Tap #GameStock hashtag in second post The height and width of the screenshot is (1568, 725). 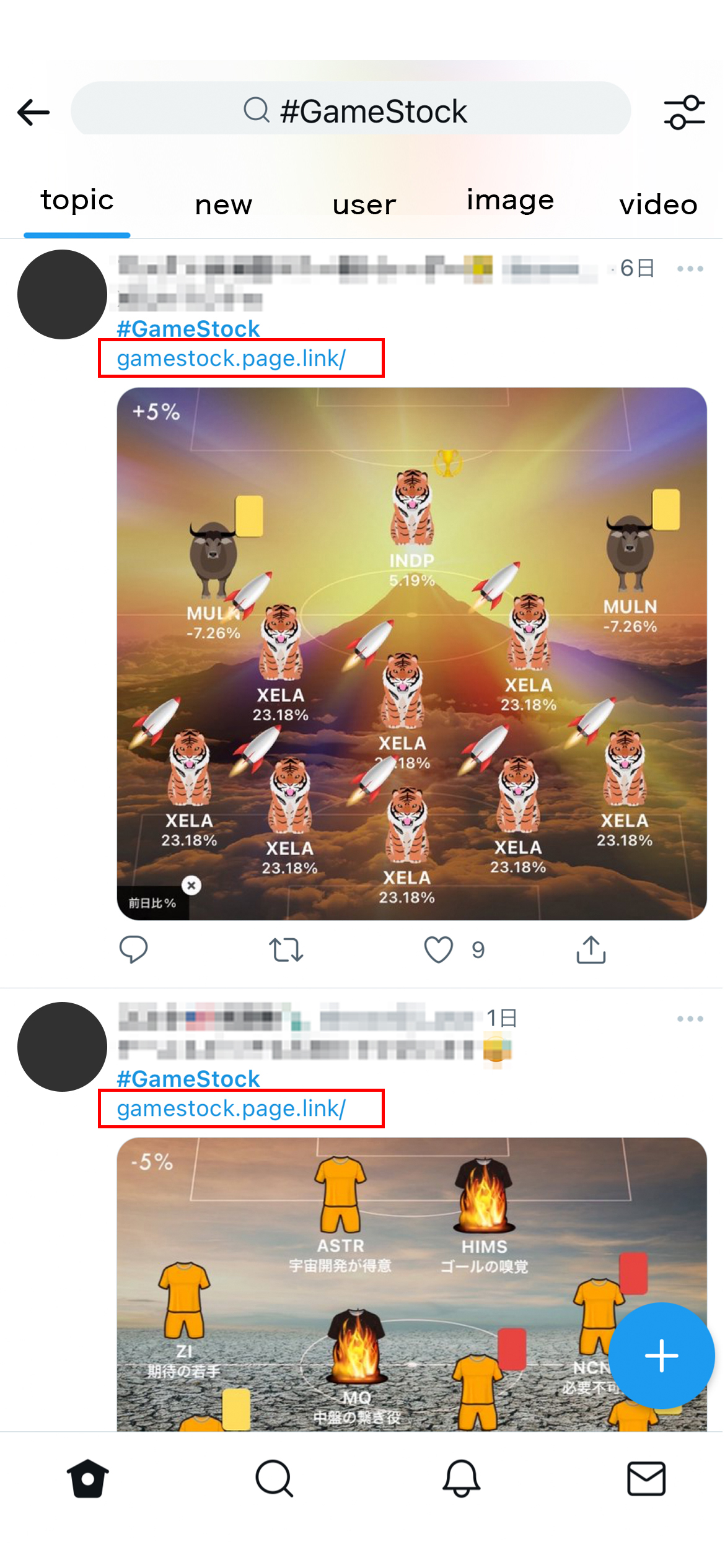(188, 1079)
